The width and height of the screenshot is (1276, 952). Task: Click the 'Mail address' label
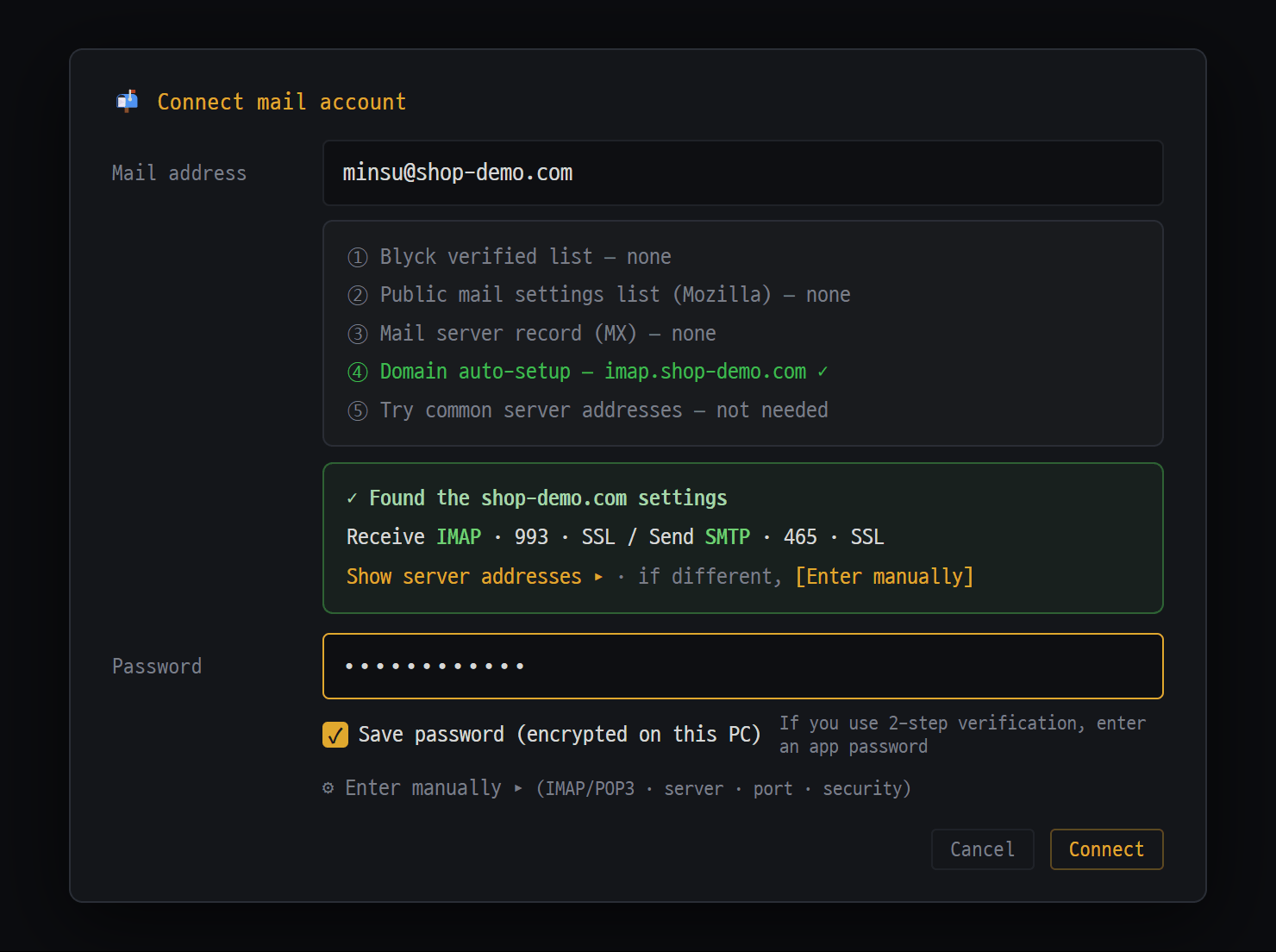tap(179, 173)
